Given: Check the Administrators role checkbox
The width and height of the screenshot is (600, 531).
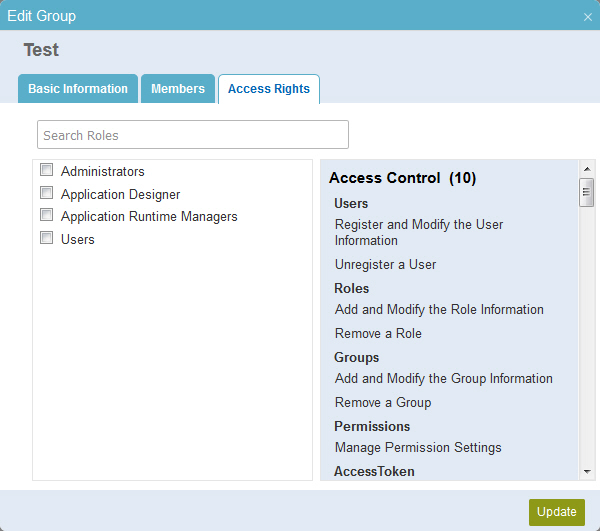Looking at the screenshot, I should (x=46, y=169).
